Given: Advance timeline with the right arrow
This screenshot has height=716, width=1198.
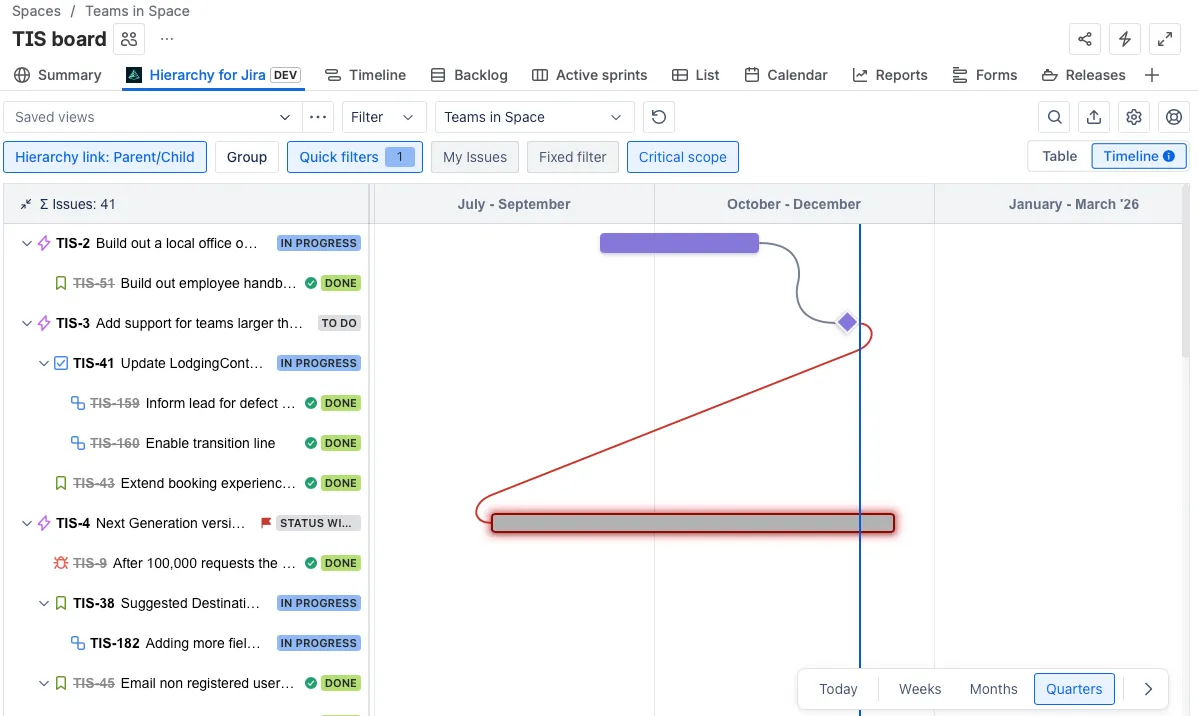Looking at the screenshot, I should [x=1148, y=688].
